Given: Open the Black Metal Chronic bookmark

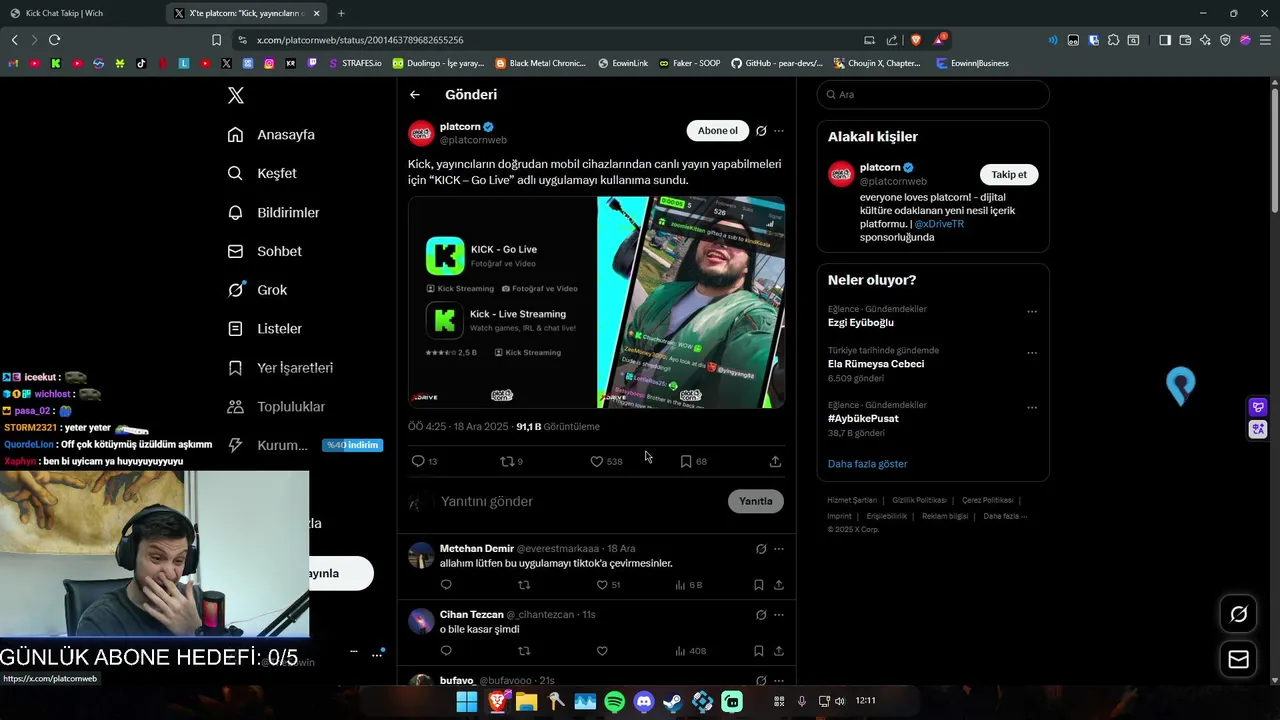Looking at the screenshot, I should click(541, 63).
